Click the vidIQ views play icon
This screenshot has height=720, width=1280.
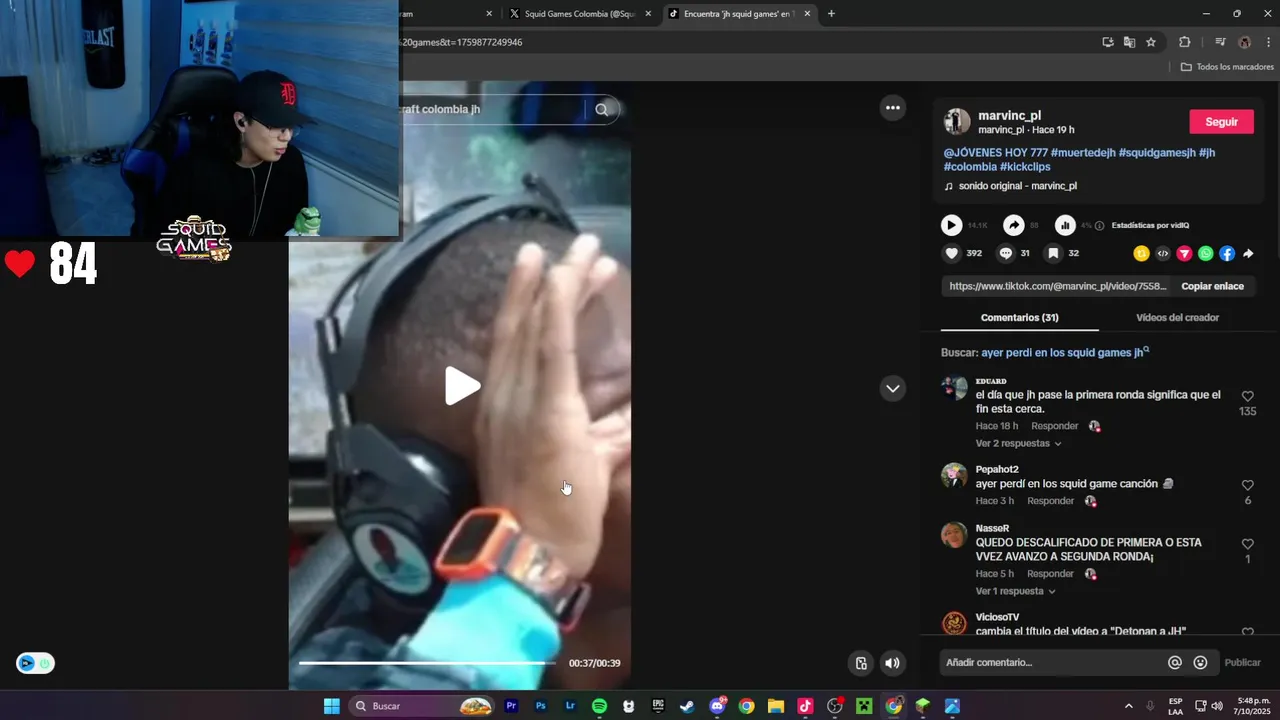[x=952, y=226]
